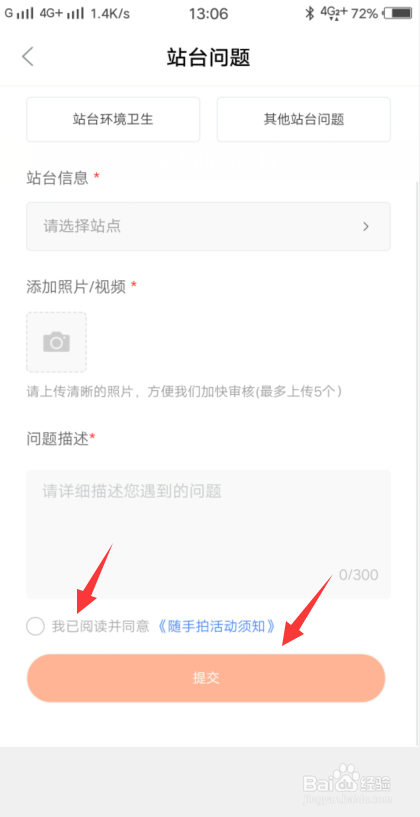
Task: Select the 其他站台问题 category
Action: click(x=304, y=119)
